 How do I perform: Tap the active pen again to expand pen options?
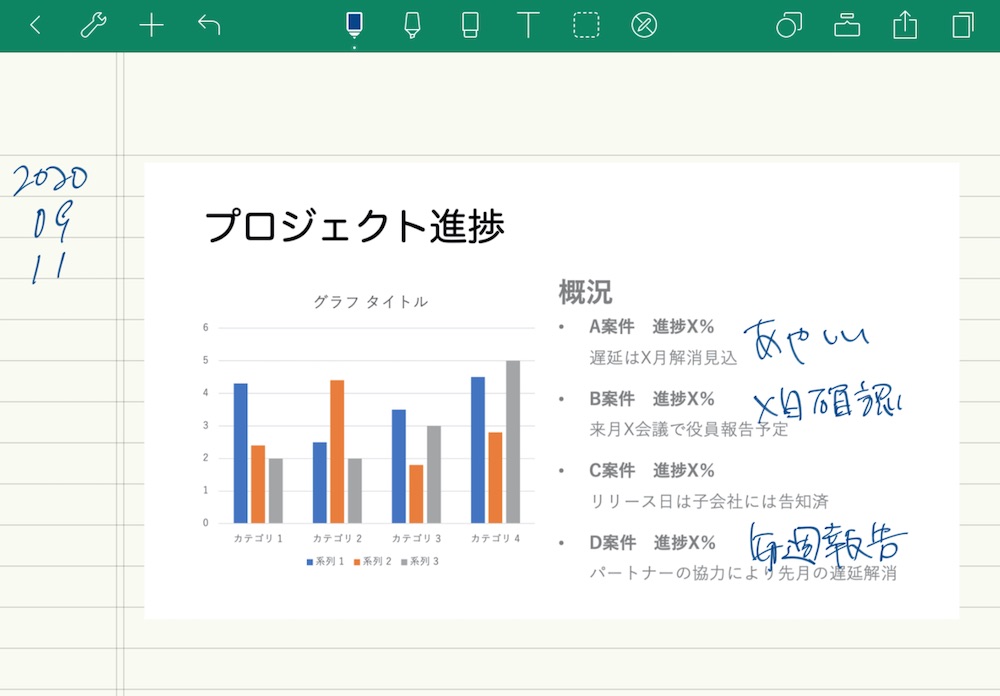(352, 24)
